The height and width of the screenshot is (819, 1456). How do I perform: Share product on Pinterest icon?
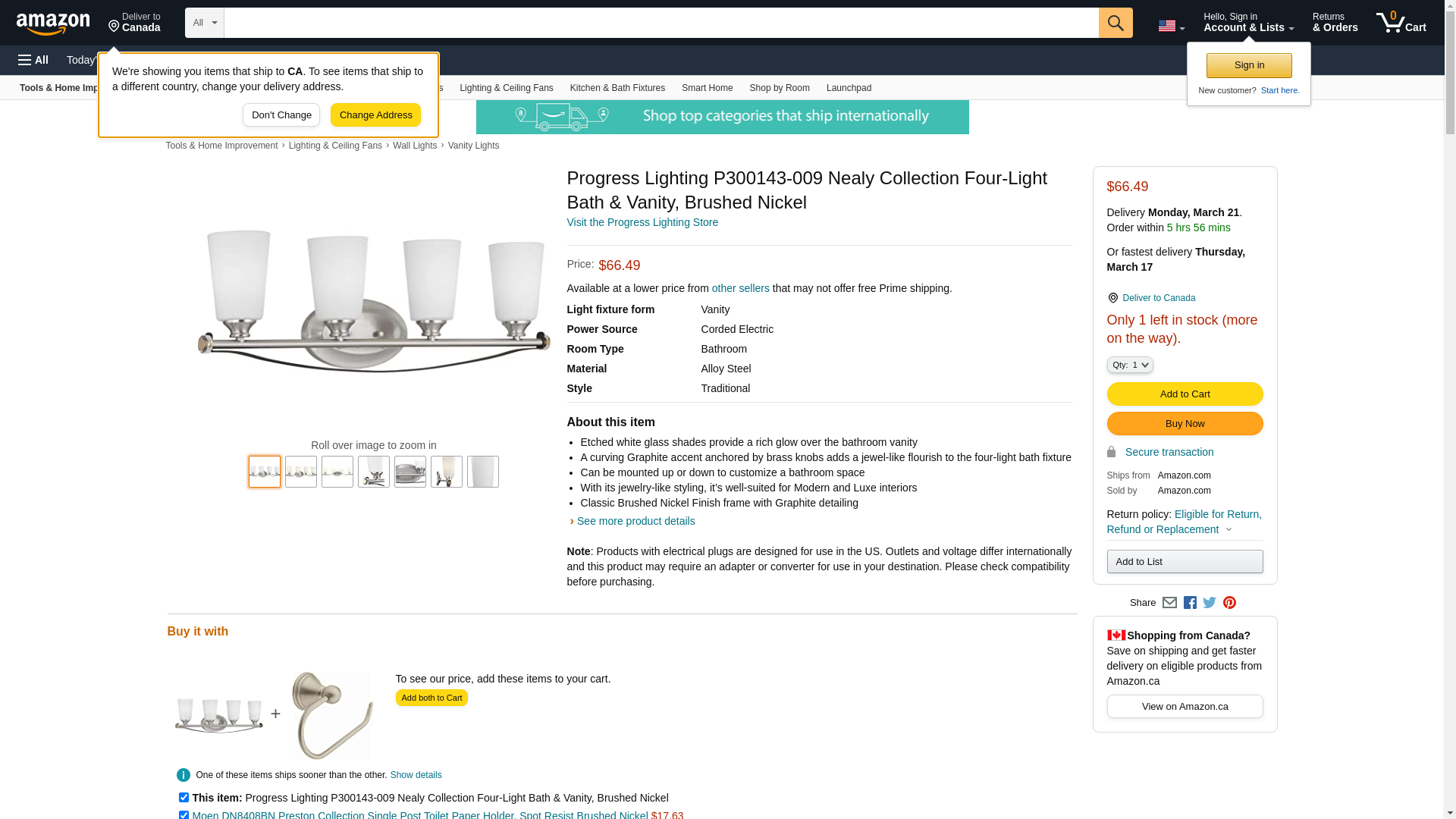pyautogui.click(x=1229, y=603)
